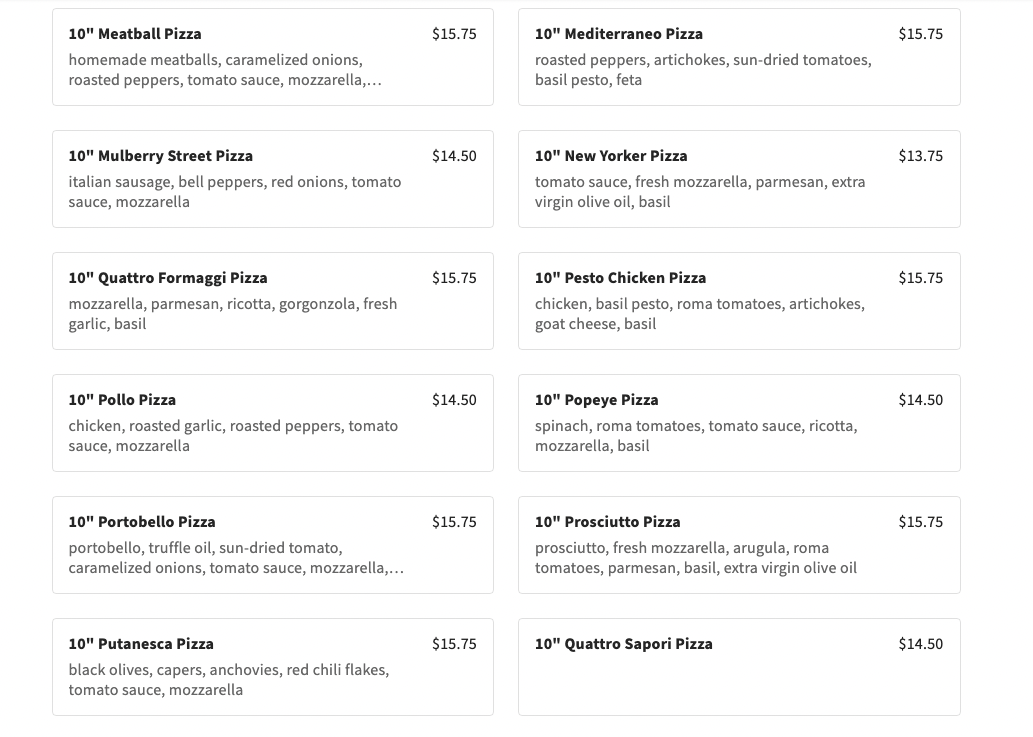The width and height of the screenshot is (1033, 737).
Task: Open the 10" Popeye Pizza item
Action: (596, 400)
